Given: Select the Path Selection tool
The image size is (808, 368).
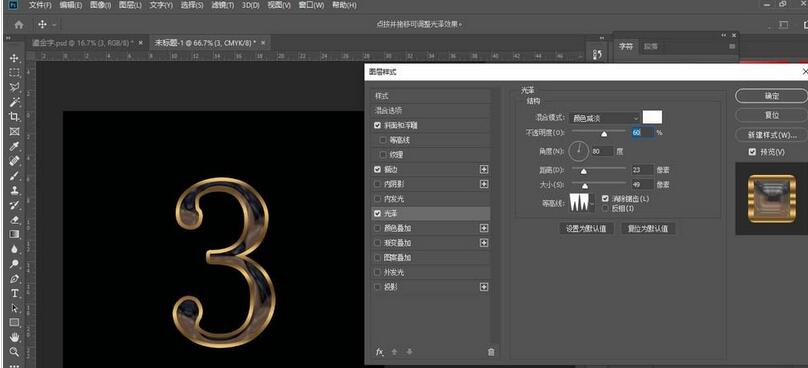Looking at the screenshot, I should pos(14,308).
